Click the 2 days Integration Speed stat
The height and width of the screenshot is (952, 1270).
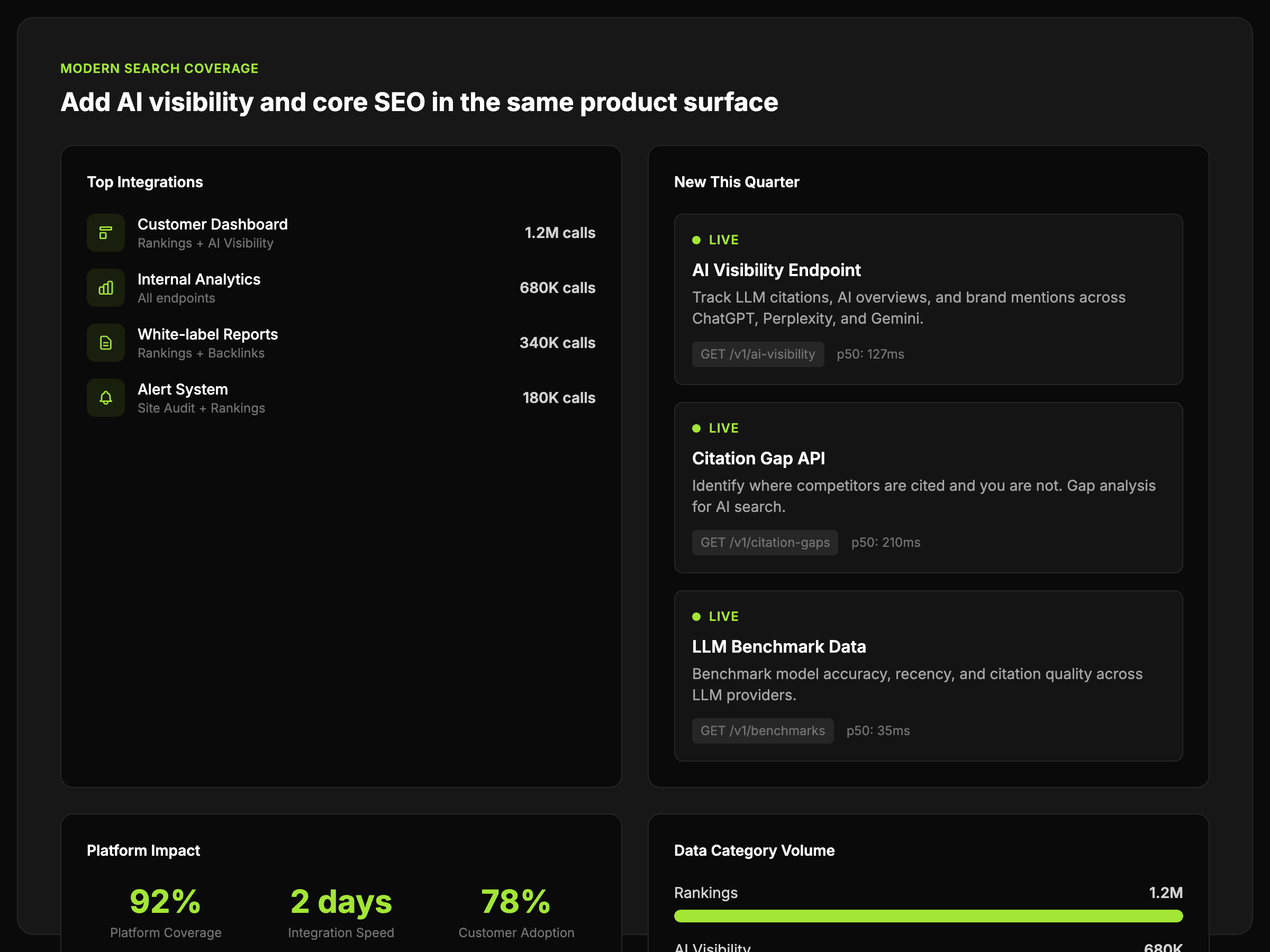click(341, 902)
